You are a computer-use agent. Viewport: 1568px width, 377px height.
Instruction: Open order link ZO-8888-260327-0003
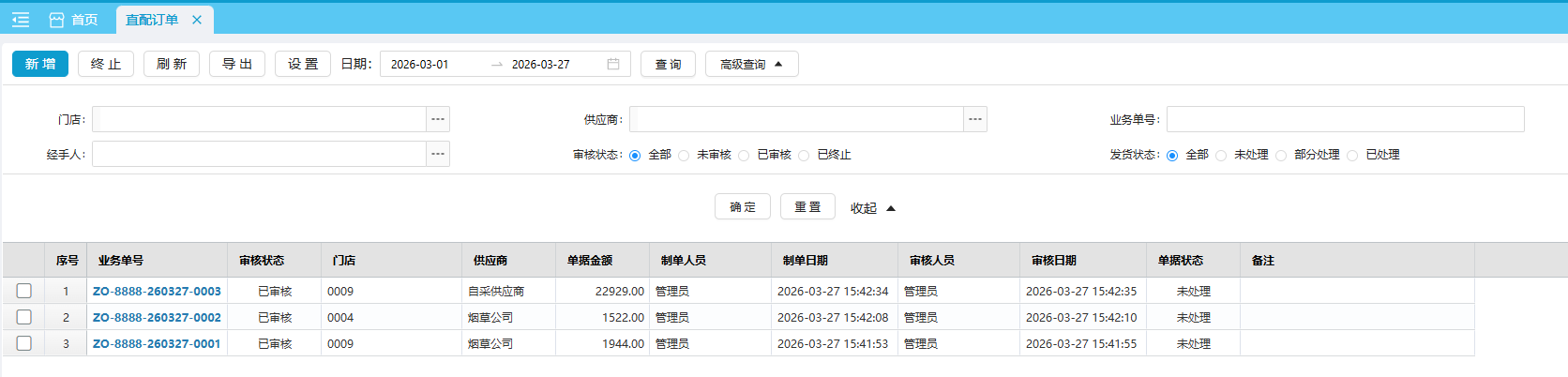(x=157, y=292)
